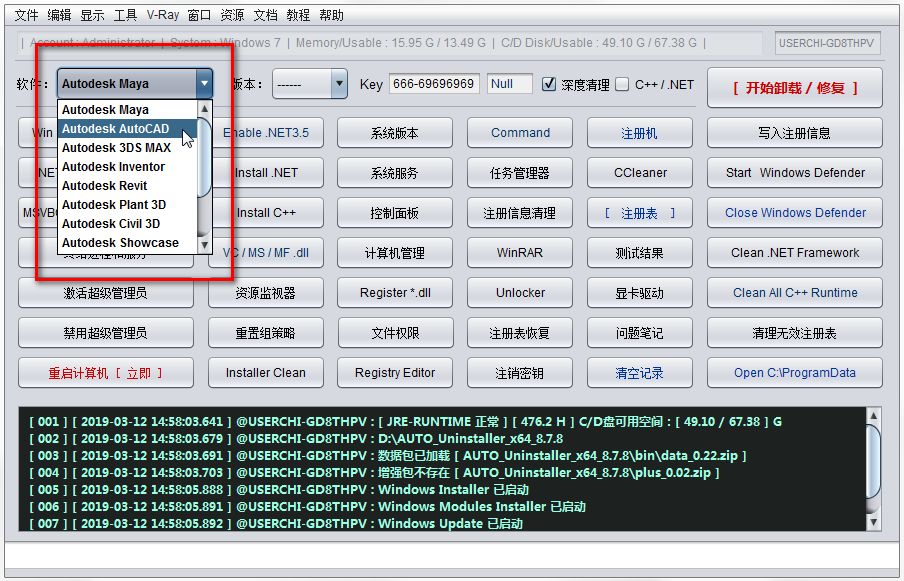Open the 教程 menu

coord(298,15)
